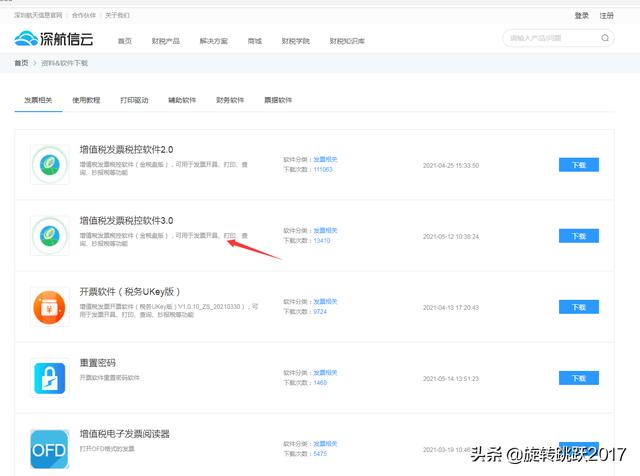Switch to the 辅助软件 tab

pos(182,100)
